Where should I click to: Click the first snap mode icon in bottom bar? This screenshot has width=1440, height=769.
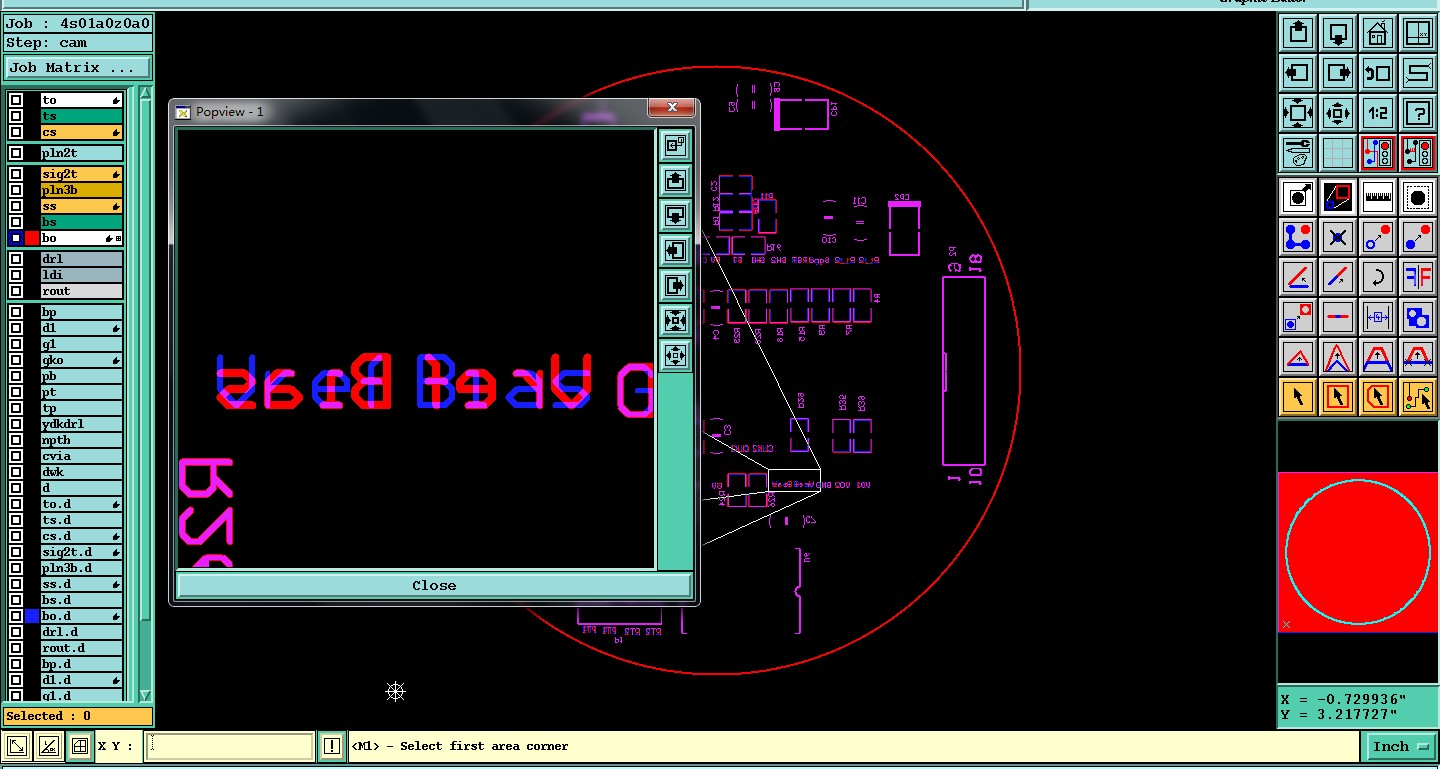coord(17,746)
